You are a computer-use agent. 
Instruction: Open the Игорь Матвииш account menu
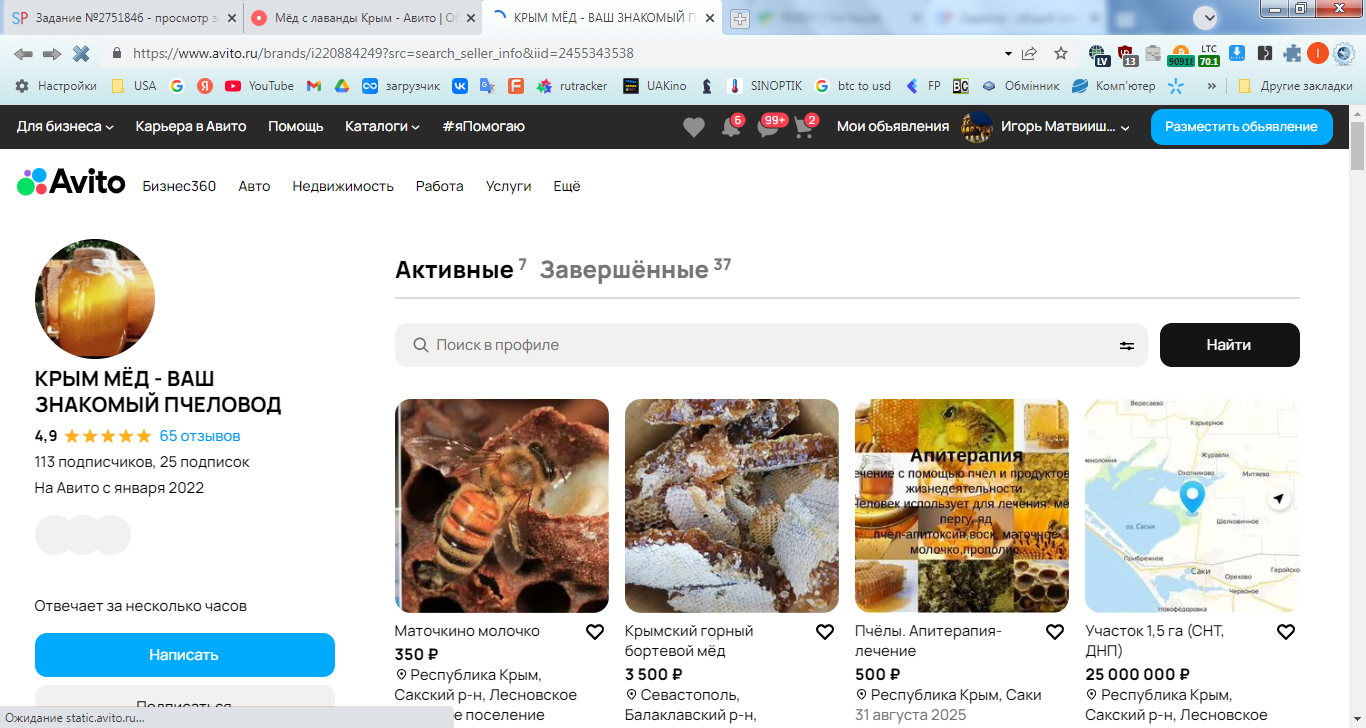click(1046, 127)
